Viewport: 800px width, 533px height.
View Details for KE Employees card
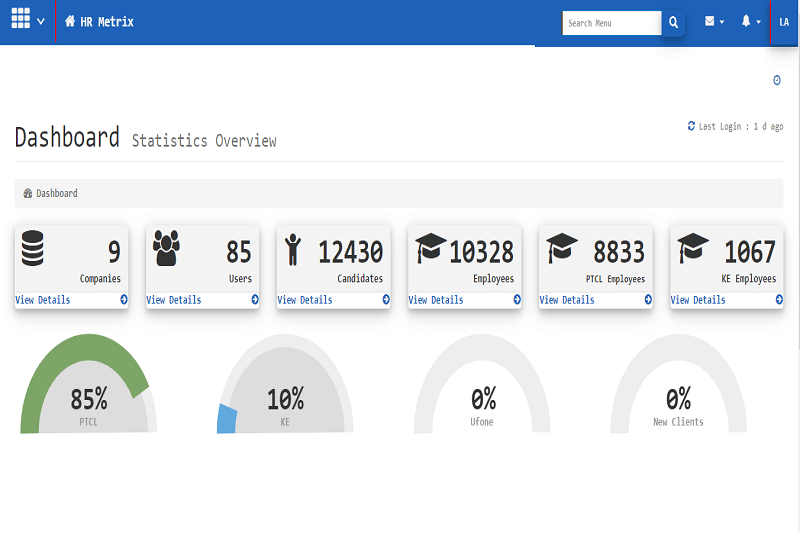click(698, 300)
